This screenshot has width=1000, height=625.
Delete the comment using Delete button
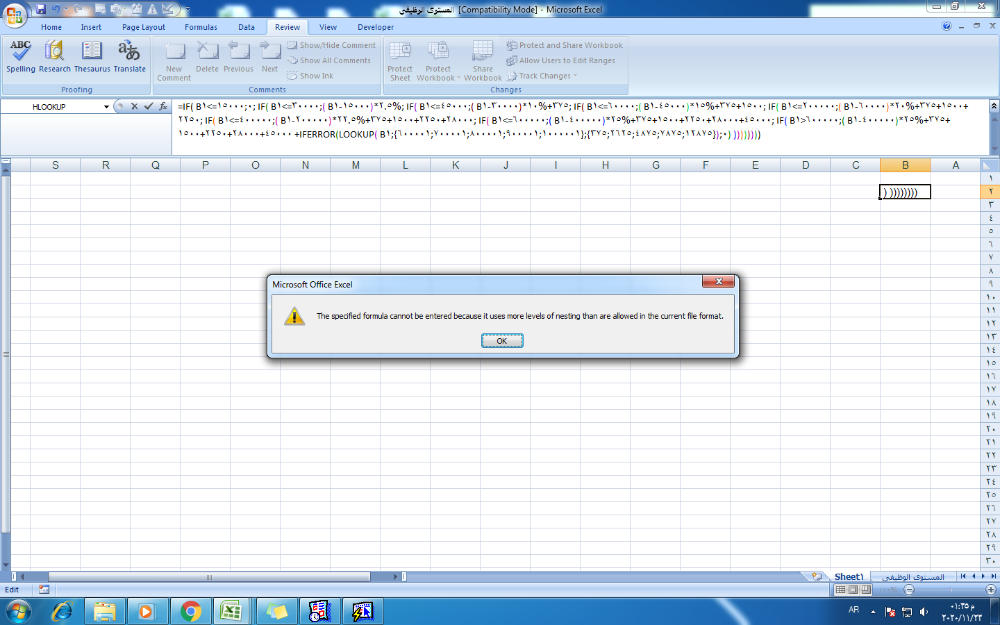coord(207,57)
